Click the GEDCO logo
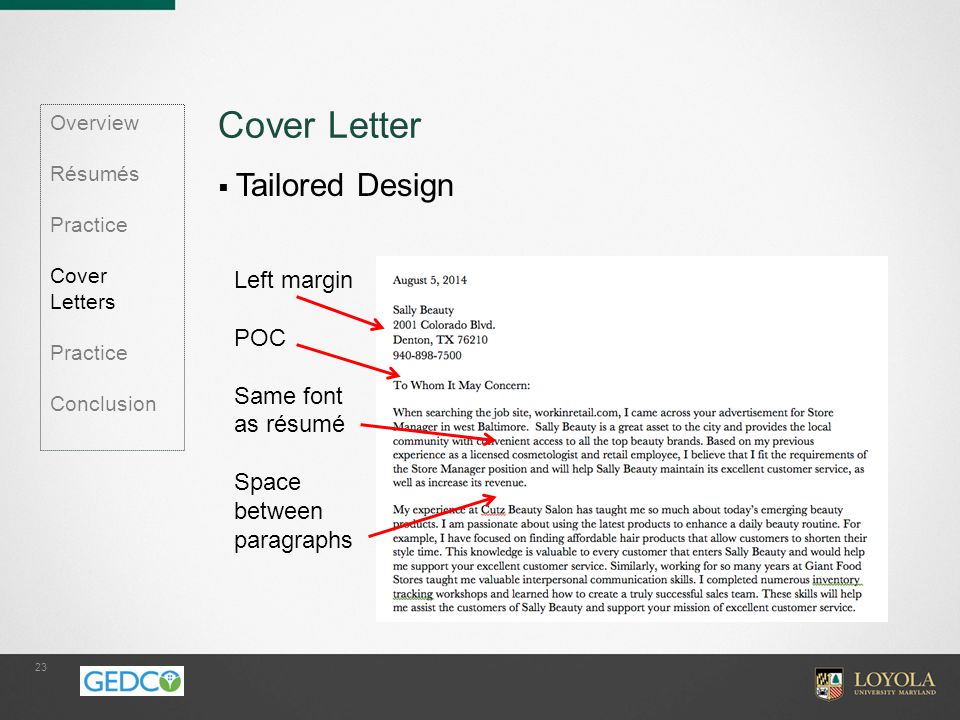960x720 pixels. click(132, 681)
